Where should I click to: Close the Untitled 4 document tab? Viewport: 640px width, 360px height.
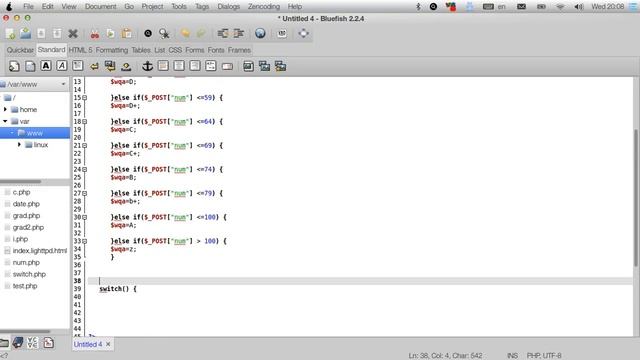[108, 344]
